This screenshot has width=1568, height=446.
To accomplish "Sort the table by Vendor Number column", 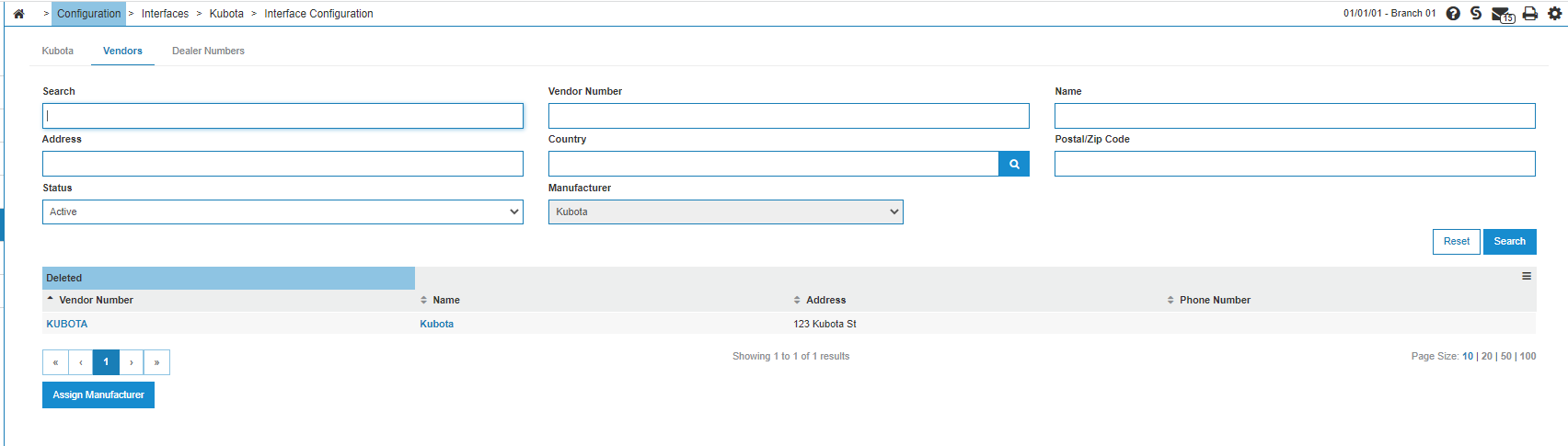I will click(96, 300).
